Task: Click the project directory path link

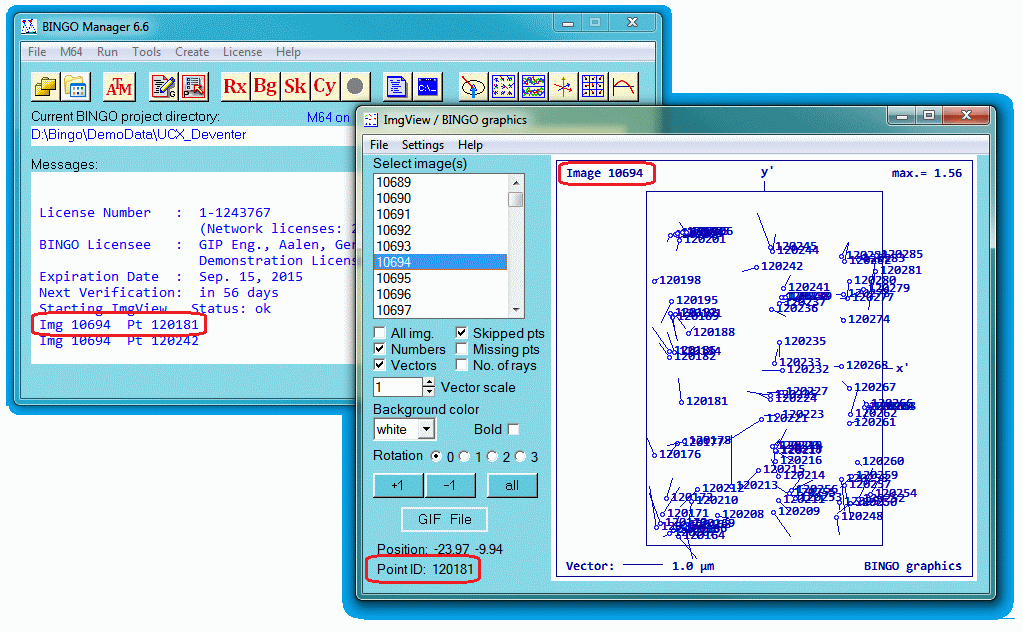Action: [139, 135]
